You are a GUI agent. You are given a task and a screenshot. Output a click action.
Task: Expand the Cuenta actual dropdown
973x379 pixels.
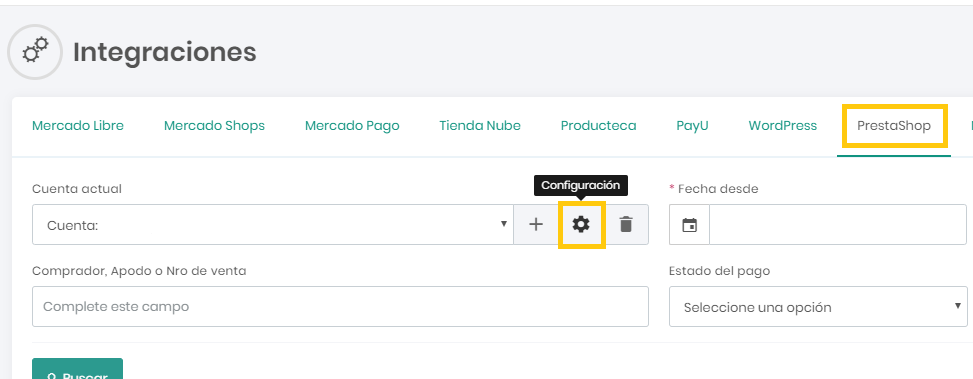pyautogui.click(x=273, y=225)
